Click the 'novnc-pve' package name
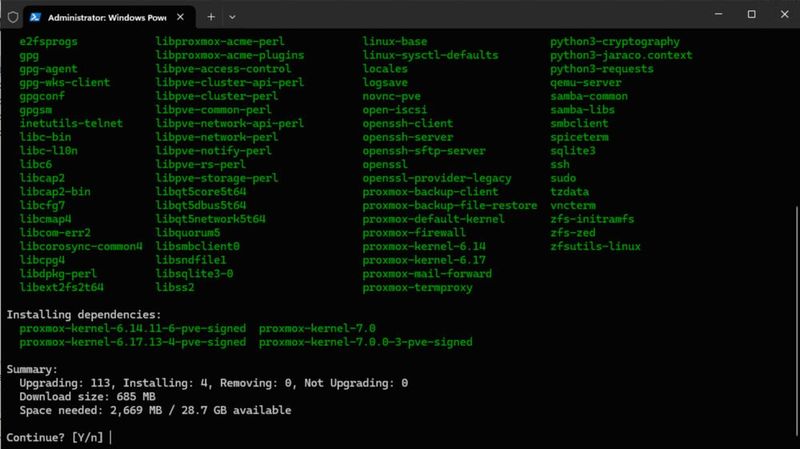800x449 pixels. (x=392, y=96)
